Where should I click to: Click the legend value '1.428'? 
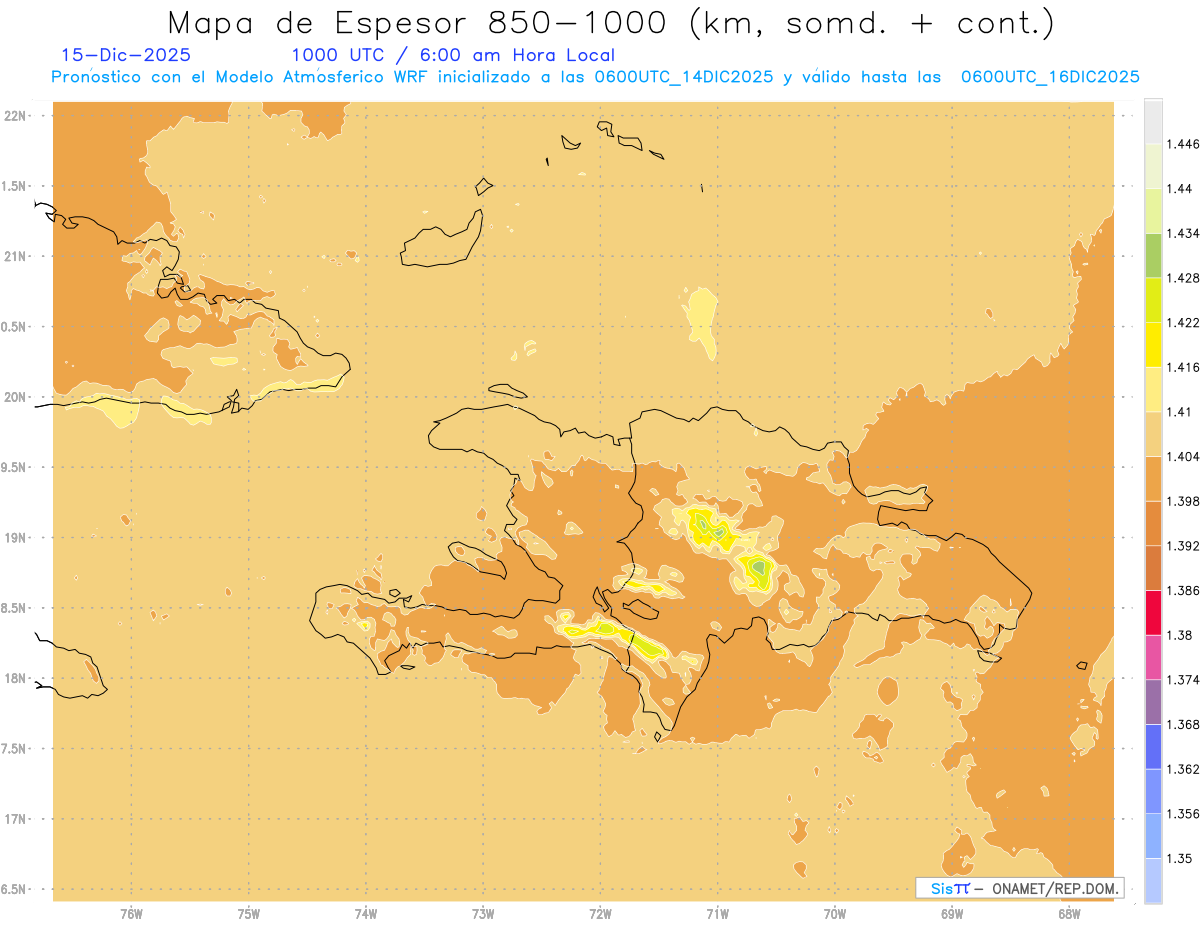(1183, 278)
